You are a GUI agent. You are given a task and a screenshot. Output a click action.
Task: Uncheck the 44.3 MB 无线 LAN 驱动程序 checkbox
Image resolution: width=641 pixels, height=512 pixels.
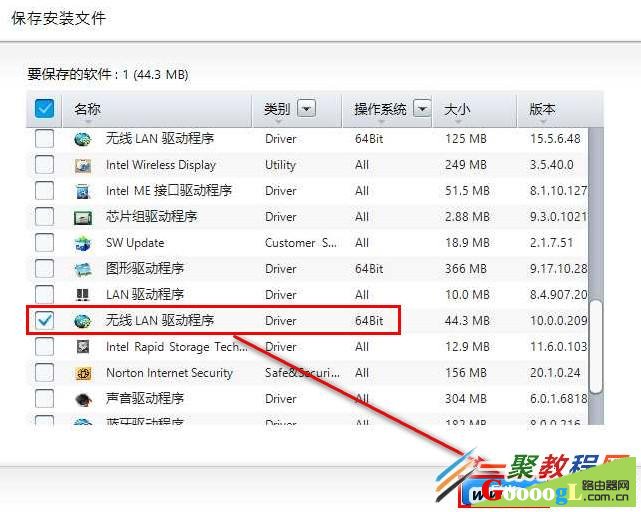44,320
